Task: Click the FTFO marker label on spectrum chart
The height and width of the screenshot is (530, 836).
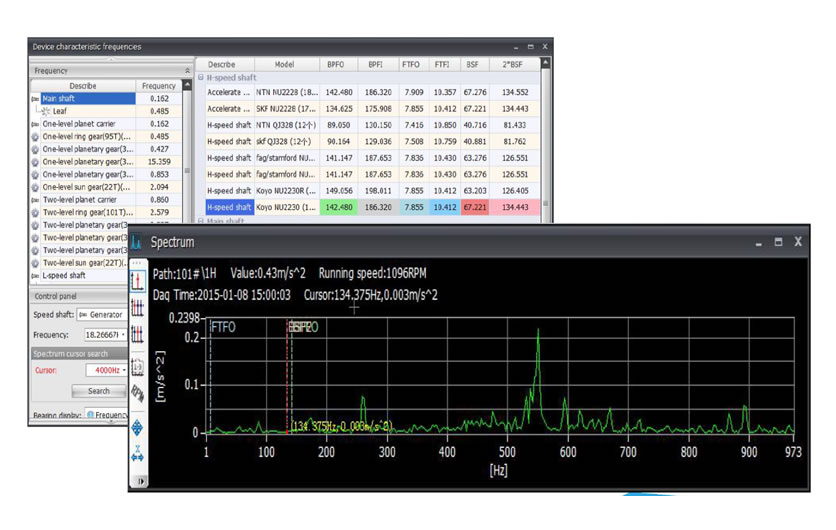Action: coord(223,327)
